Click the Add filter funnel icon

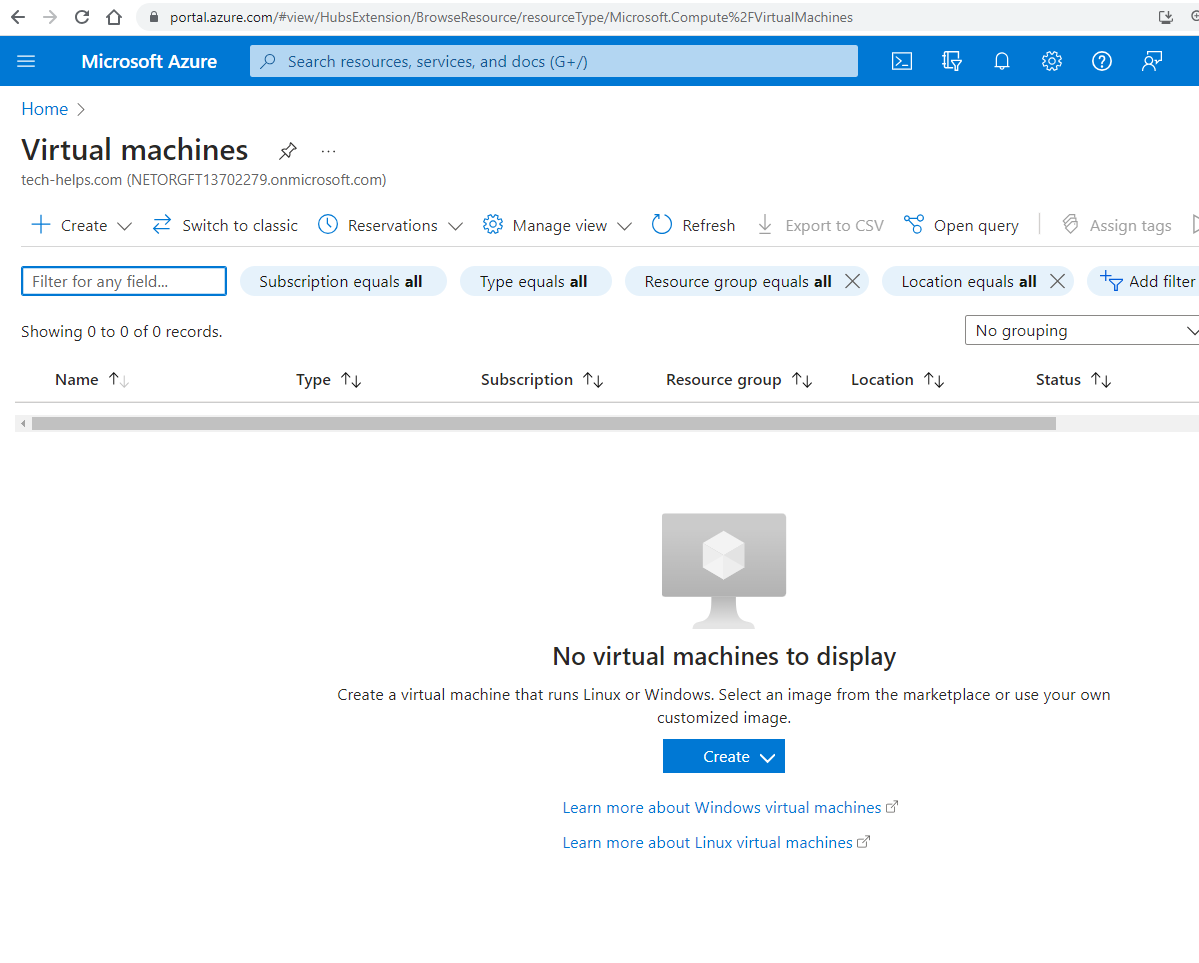pyautogui.click(x=1111, y=281)
